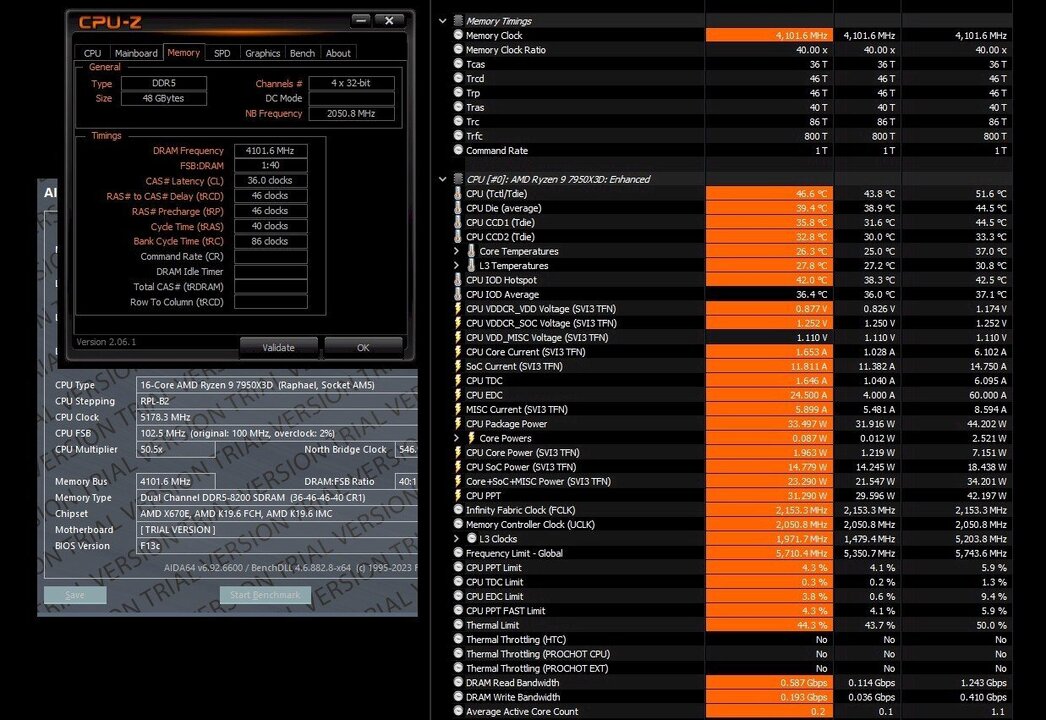Open the Bench tab
Image resolution: width=1046 pixels, height=720 pixels.
coord(302,53)
